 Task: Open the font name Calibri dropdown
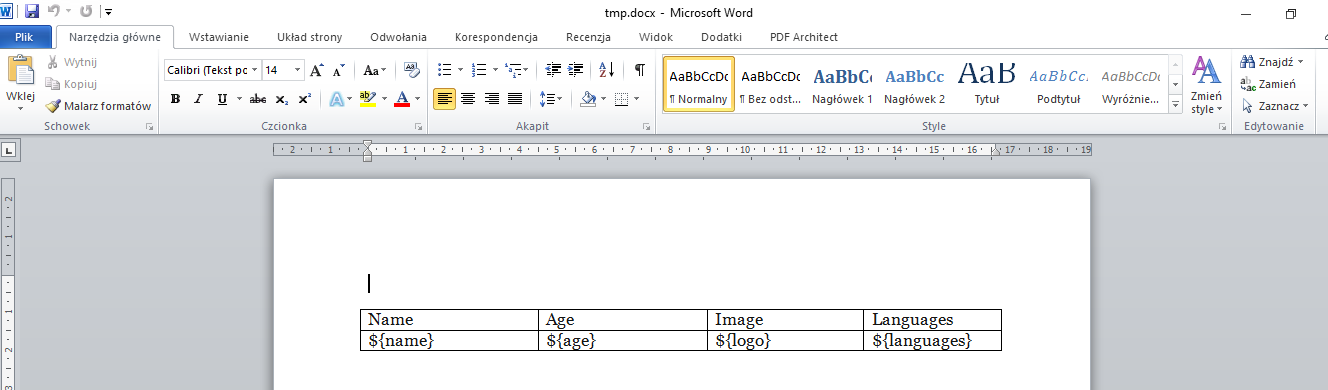(x=255, y=71)
